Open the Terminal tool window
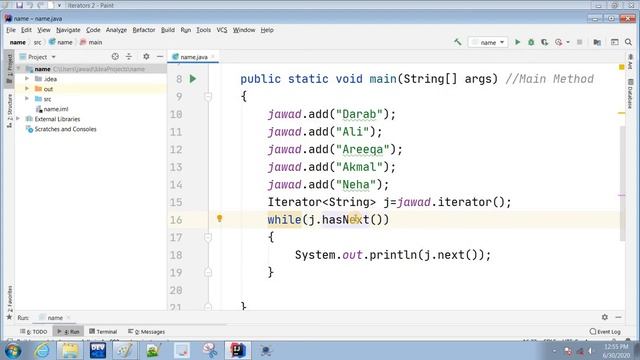Screen dimensions: 640x360 103,331
